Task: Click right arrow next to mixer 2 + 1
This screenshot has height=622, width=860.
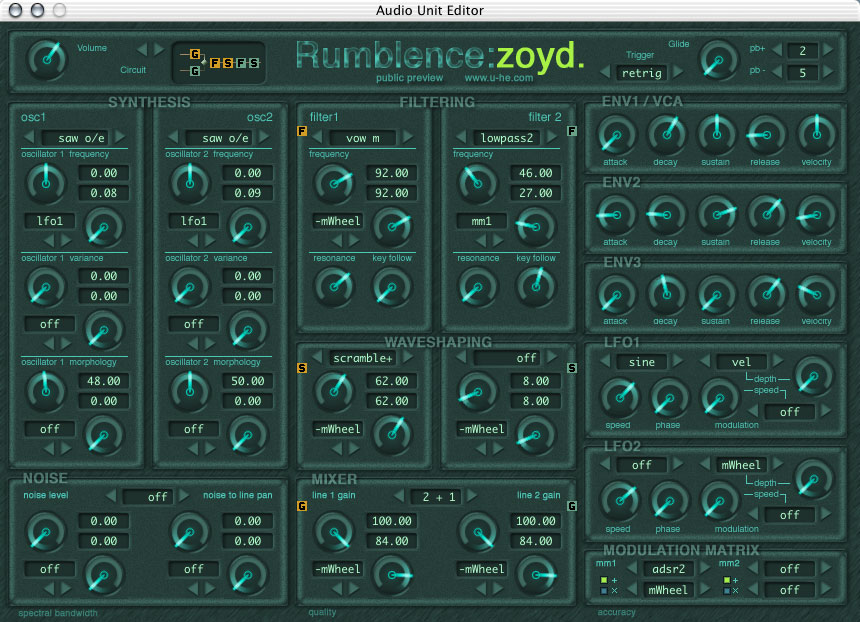Action: coord(471,496)
